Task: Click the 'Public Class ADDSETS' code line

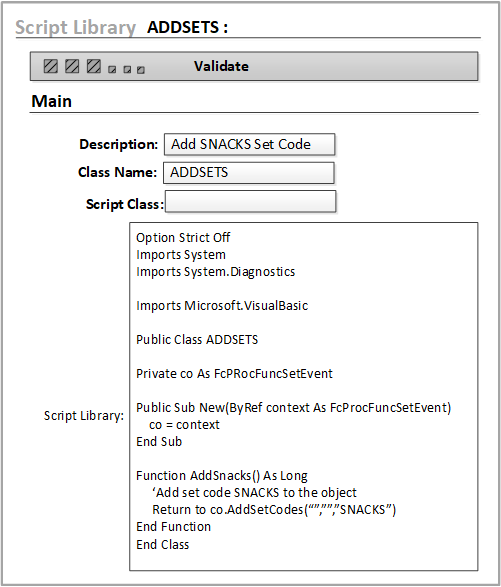Action: tap(197, 340)
